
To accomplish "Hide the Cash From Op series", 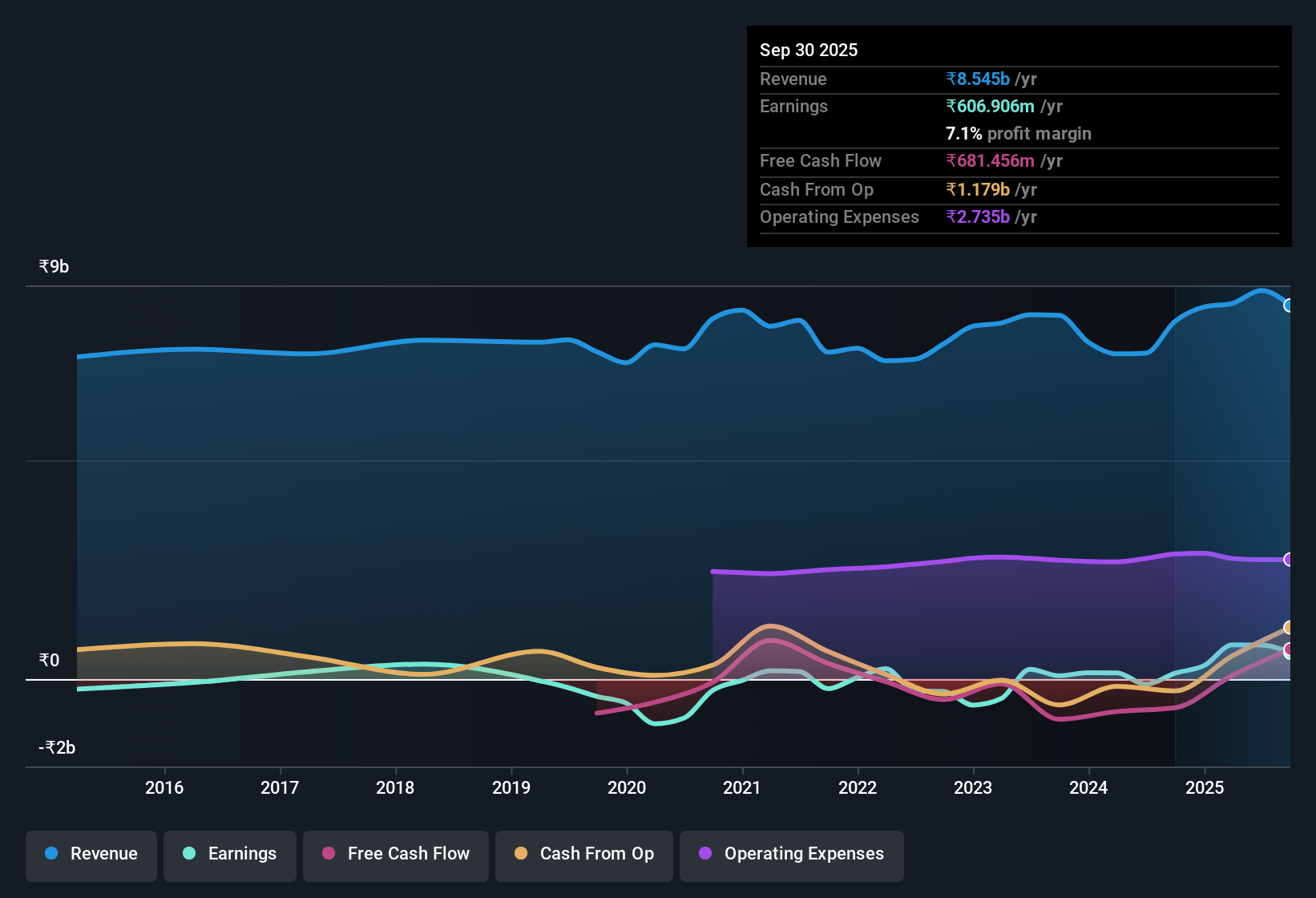I will pyautogui.click(x=584, y=855).
